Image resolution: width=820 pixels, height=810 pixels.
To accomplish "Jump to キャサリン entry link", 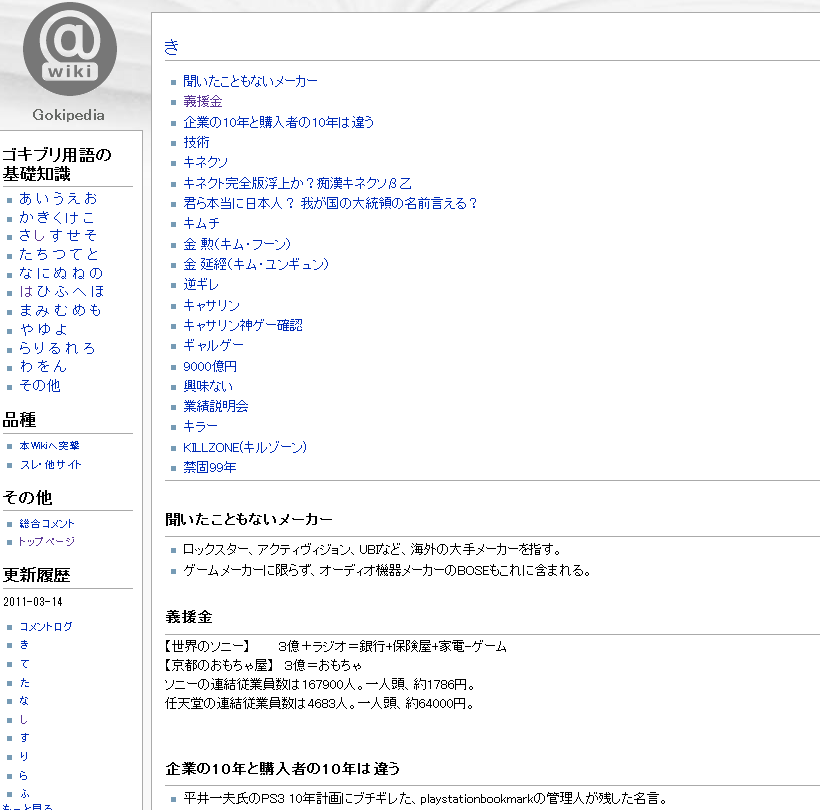I will click(211, 305).
